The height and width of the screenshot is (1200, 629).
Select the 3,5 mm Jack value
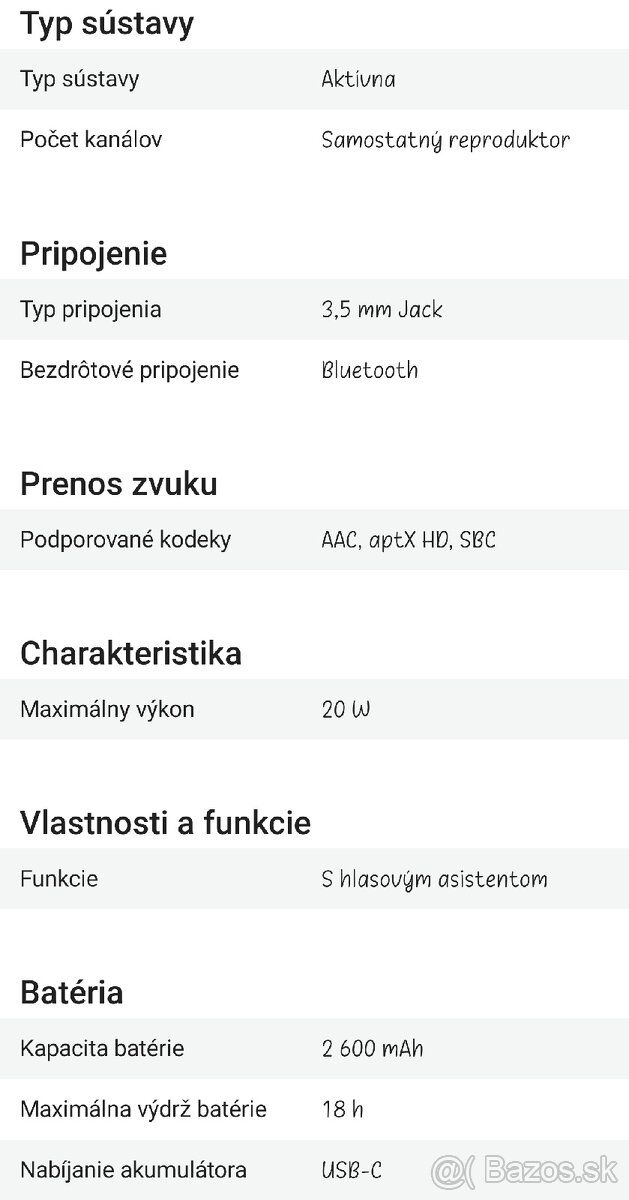coord(382,309)
